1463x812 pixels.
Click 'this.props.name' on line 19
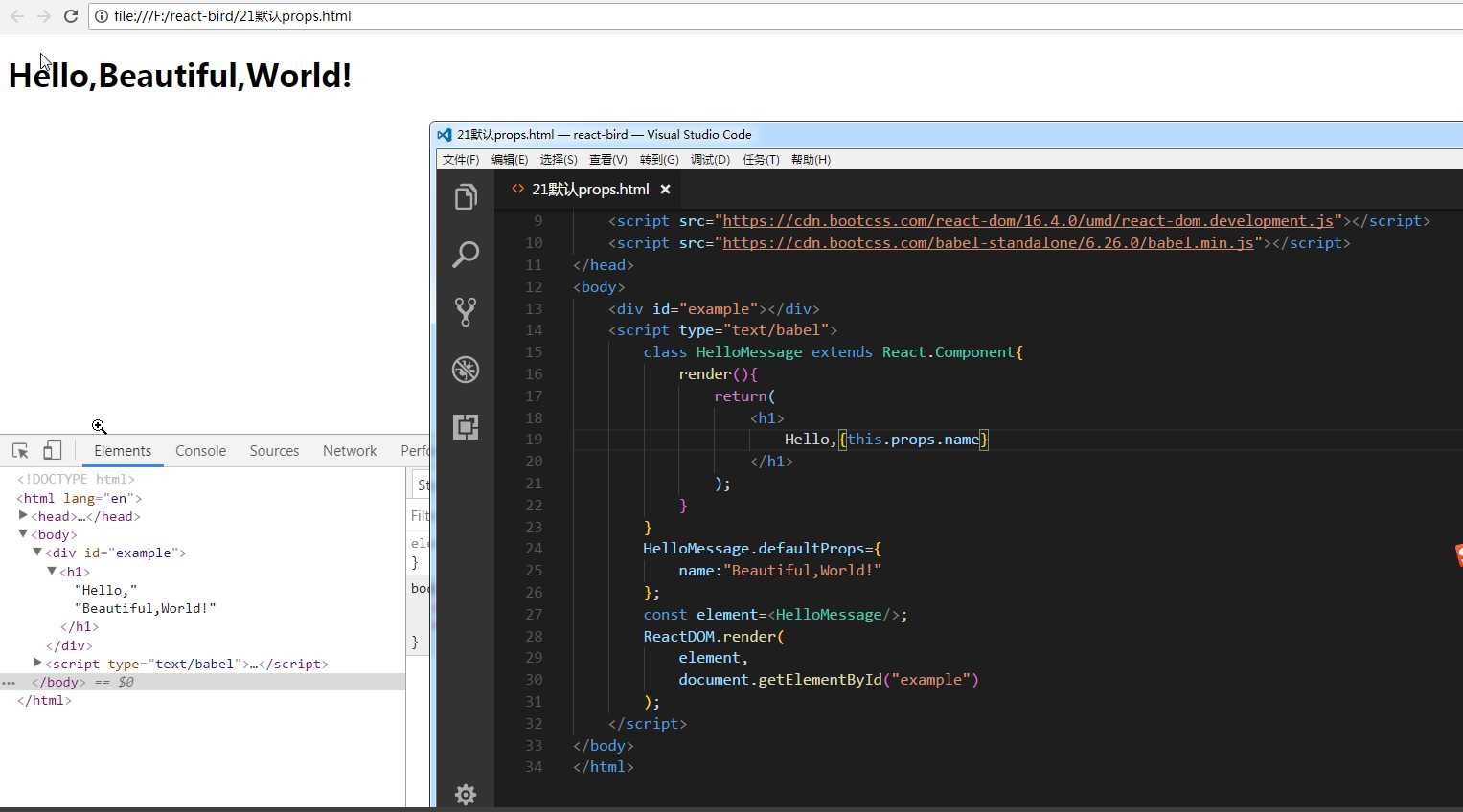913,440
